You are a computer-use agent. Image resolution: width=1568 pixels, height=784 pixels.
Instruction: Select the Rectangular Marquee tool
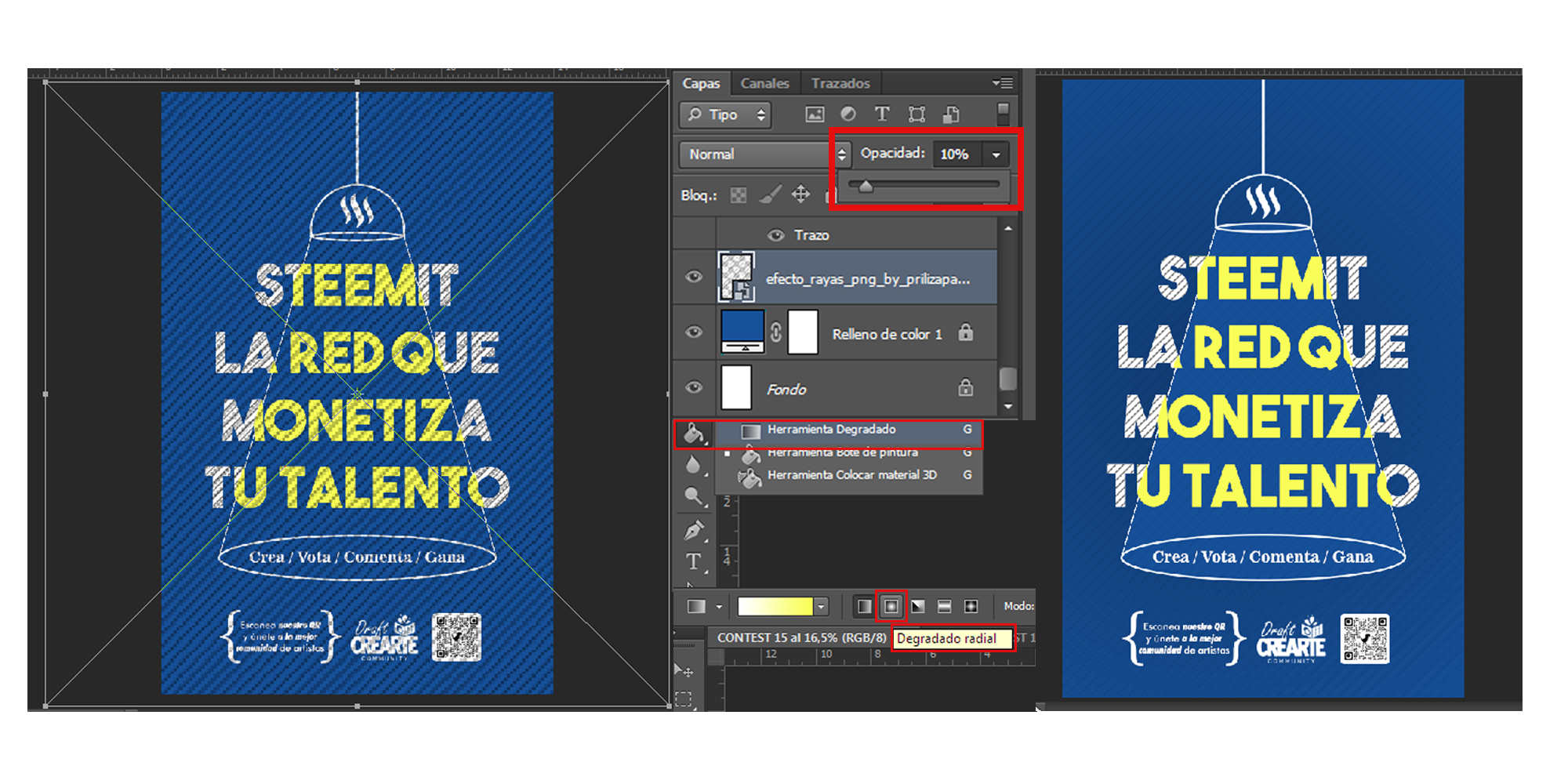pos(684,700)
